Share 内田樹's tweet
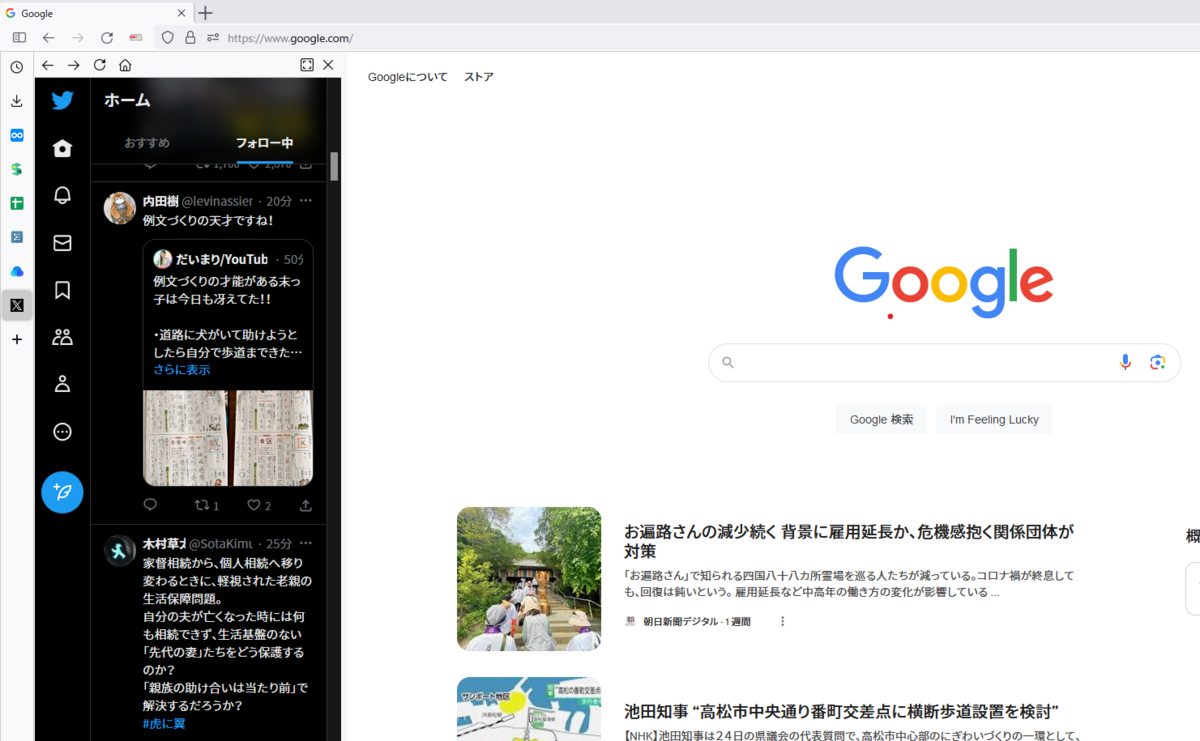1200x741 pixels. (x=306, y=505)
